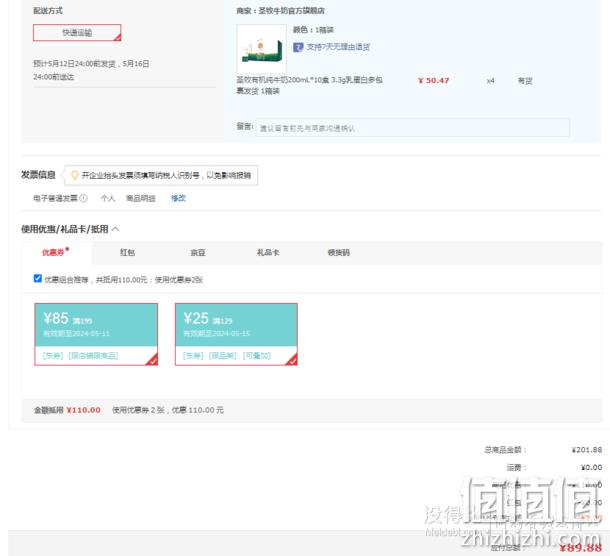Click the price ¥50.47
The height and width of the screenshot is (556, 610).
point(434,81)
